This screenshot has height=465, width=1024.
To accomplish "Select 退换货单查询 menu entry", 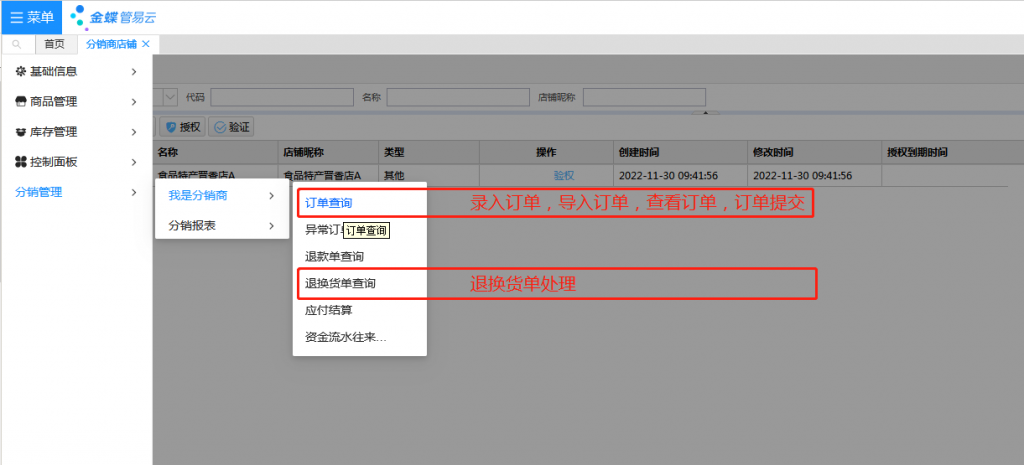I will point(340,284).
